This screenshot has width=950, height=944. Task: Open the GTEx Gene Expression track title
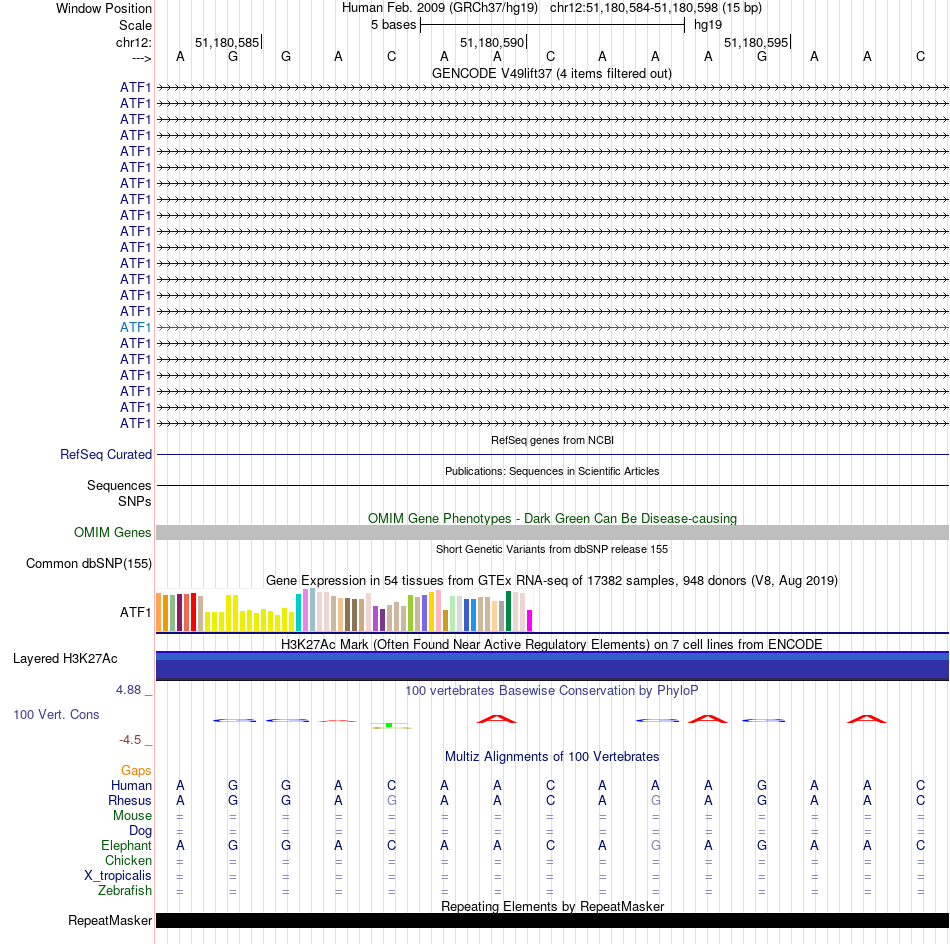click(x=551, y=580)
